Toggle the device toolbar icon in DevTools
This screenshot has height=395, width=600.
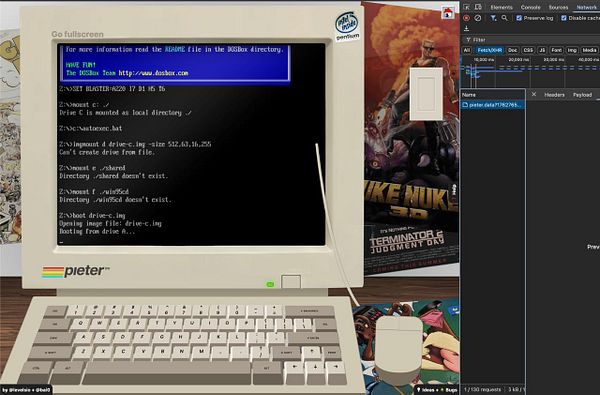click(x=478, y=7)
